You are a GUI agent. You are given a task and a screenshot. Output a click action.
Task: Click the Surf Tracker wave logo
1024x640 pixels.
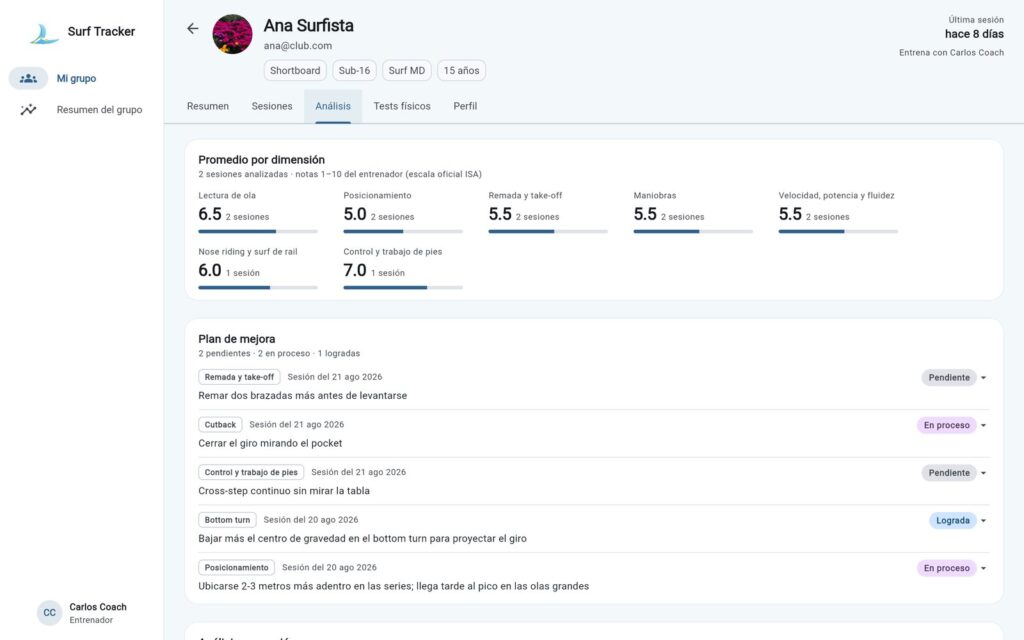pos(44,33)
